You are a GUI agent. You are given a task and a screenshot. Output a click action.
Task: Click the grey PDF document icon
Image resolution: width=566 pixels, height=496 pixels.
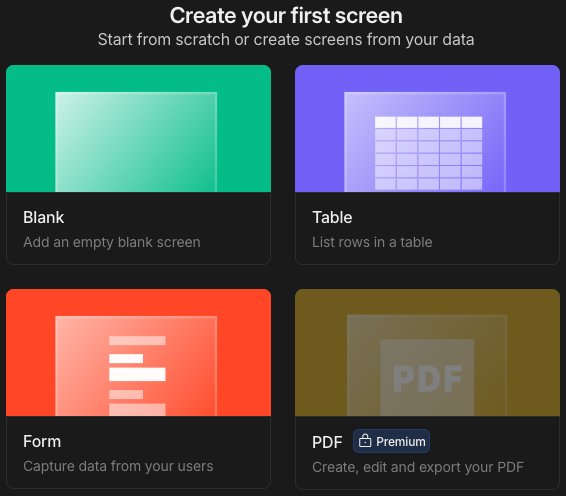427,377
